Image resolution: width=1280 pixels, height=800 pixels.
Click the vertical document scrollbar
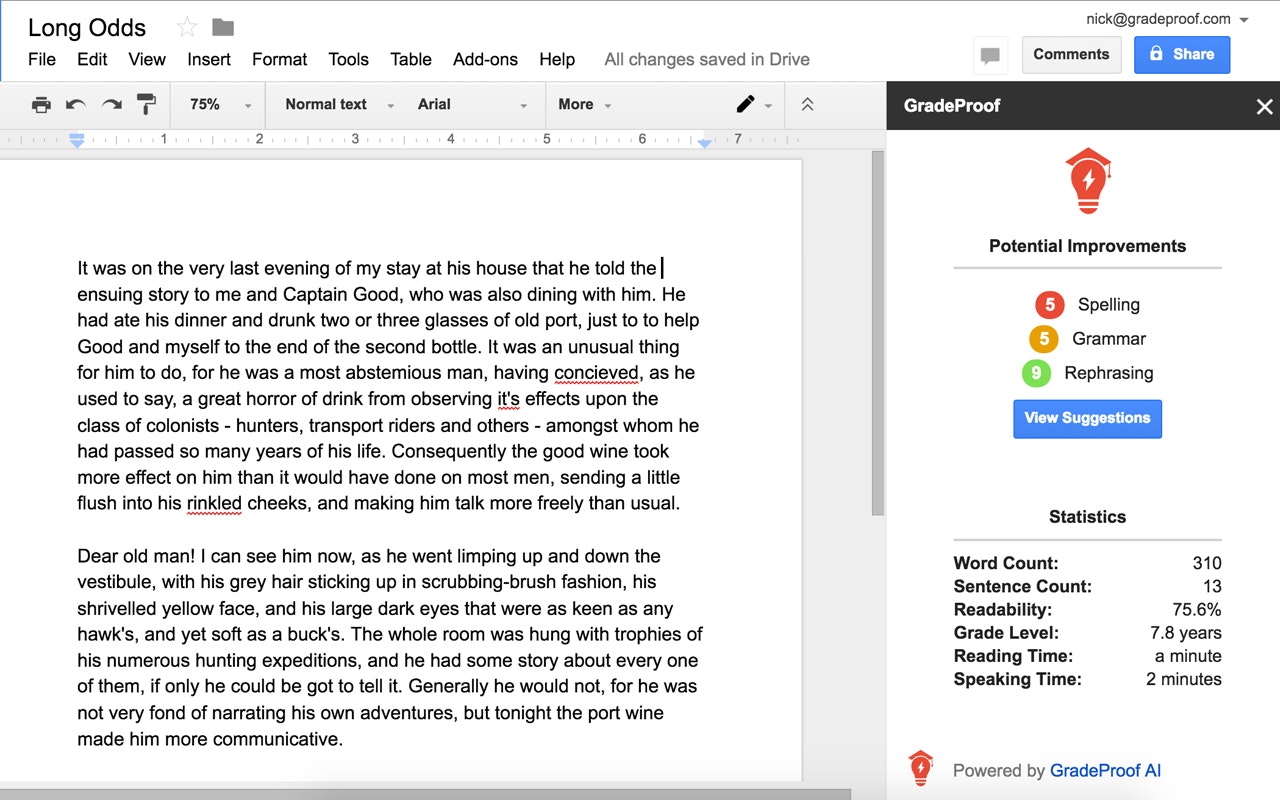877,333
